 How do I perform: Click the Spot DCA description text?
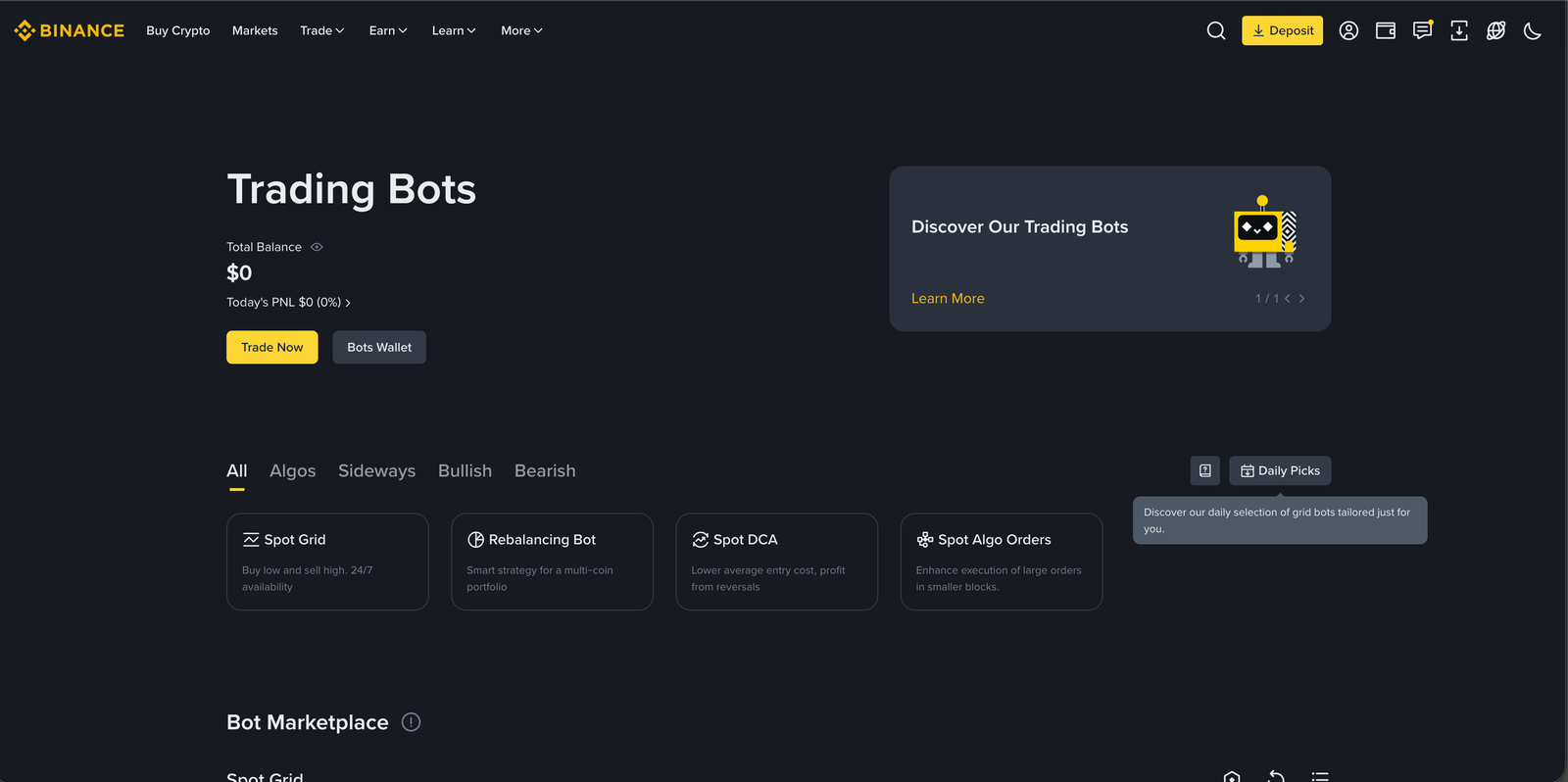point(768,578)
